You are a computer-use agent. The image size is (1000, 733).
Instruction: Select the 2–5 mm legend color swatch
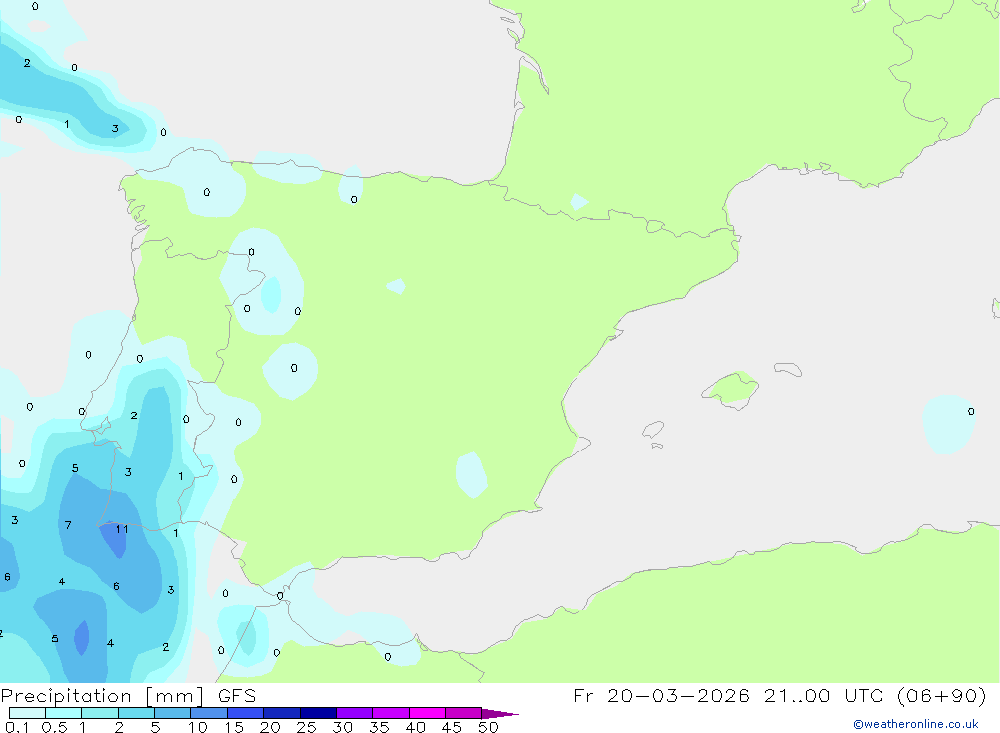coord(136,713)
